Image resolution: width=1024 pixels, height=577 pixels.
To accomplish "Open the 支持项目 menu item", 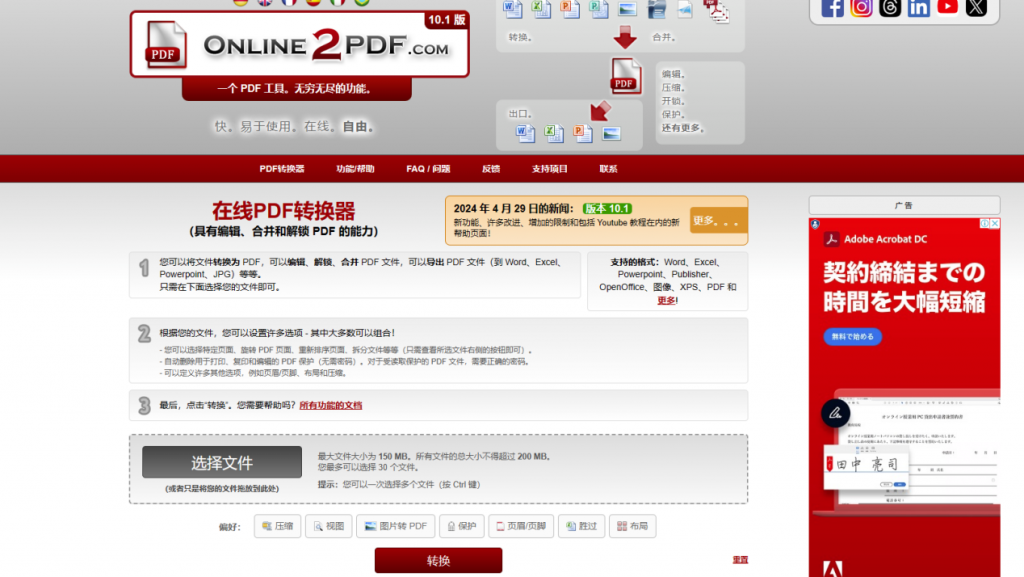I will tap(549, 169).
